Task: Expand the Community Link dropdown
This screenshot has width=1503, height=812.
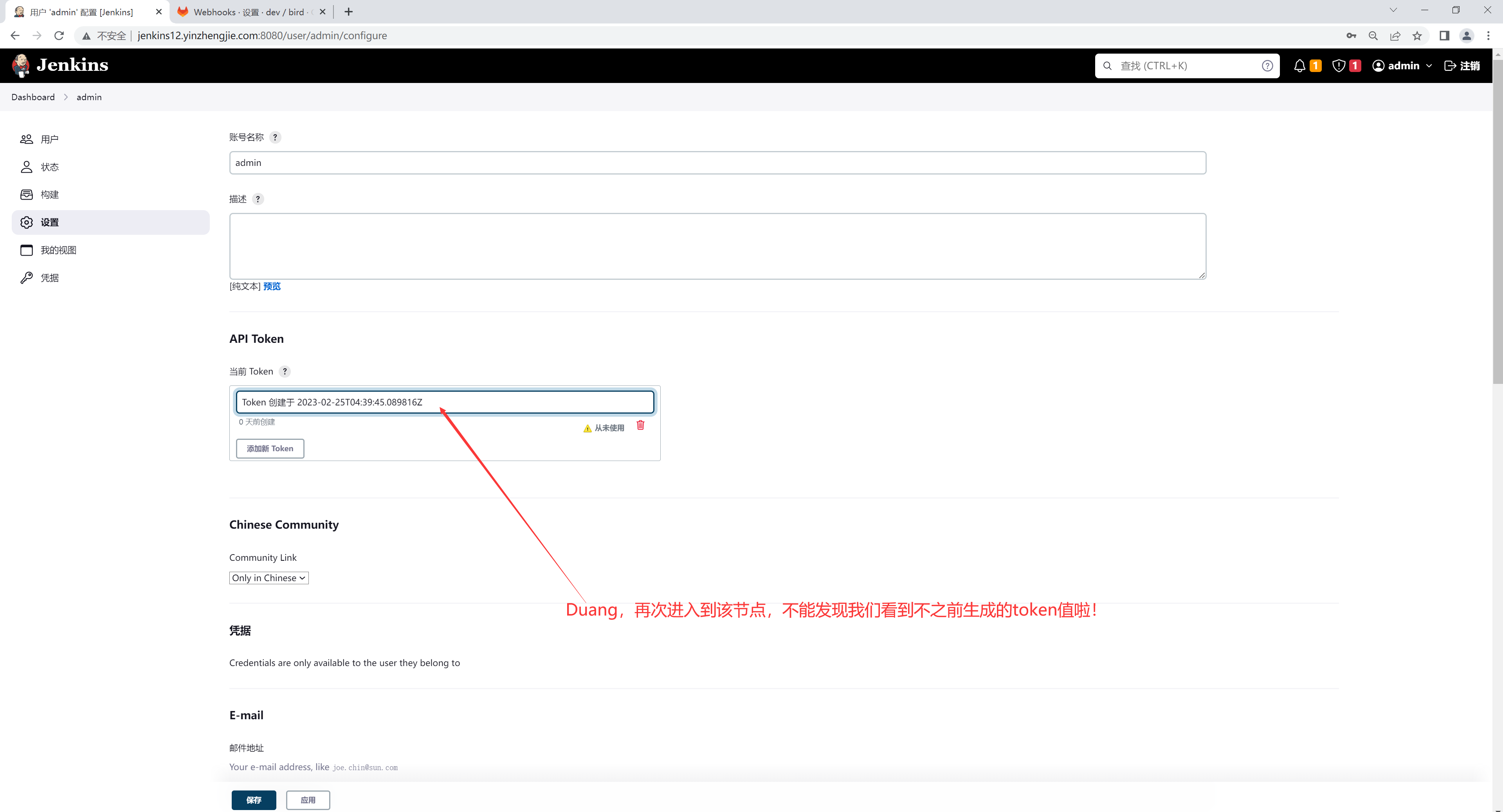Action: coord(269,578)
